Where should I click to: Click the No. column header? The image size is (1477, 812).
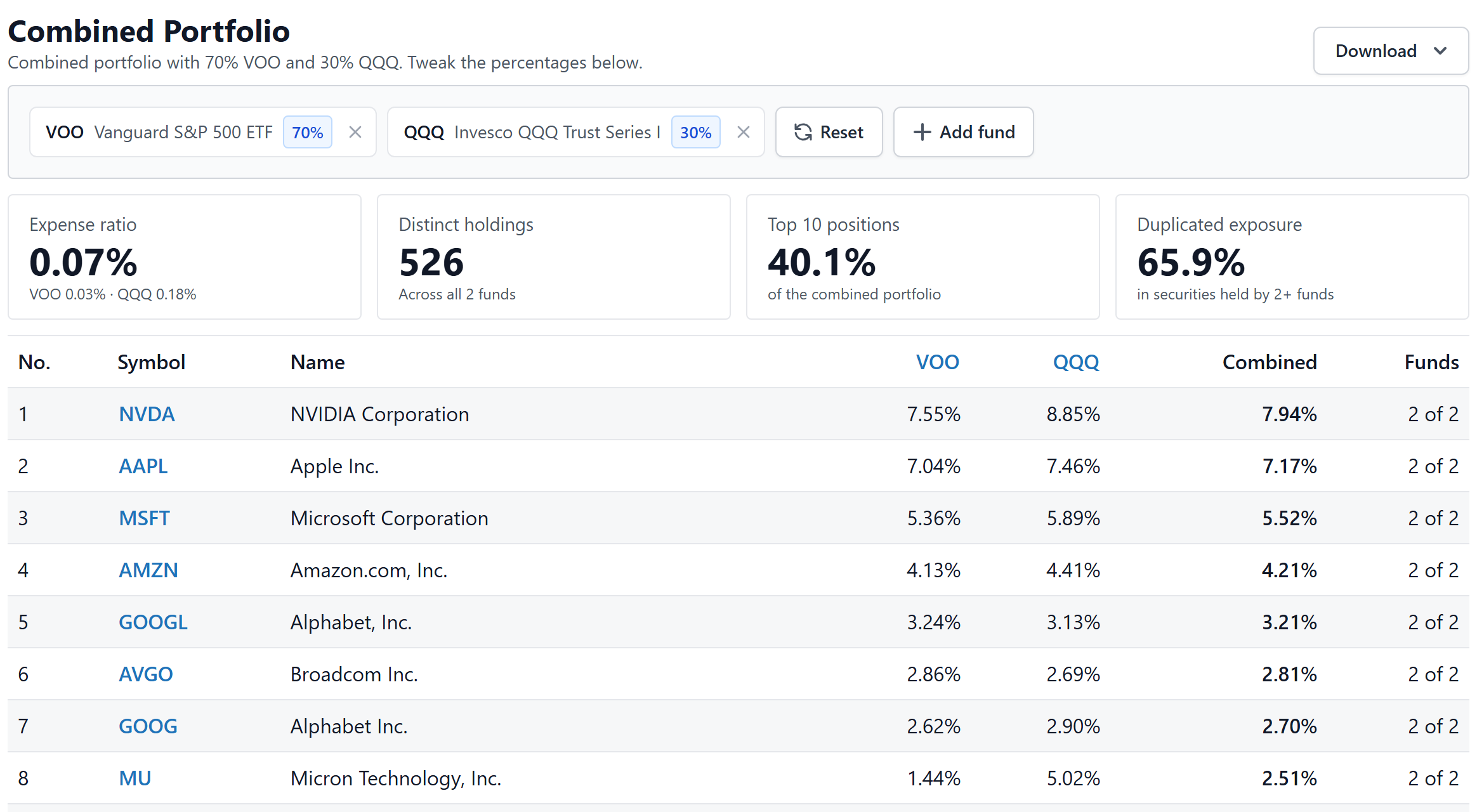(34, 362)
